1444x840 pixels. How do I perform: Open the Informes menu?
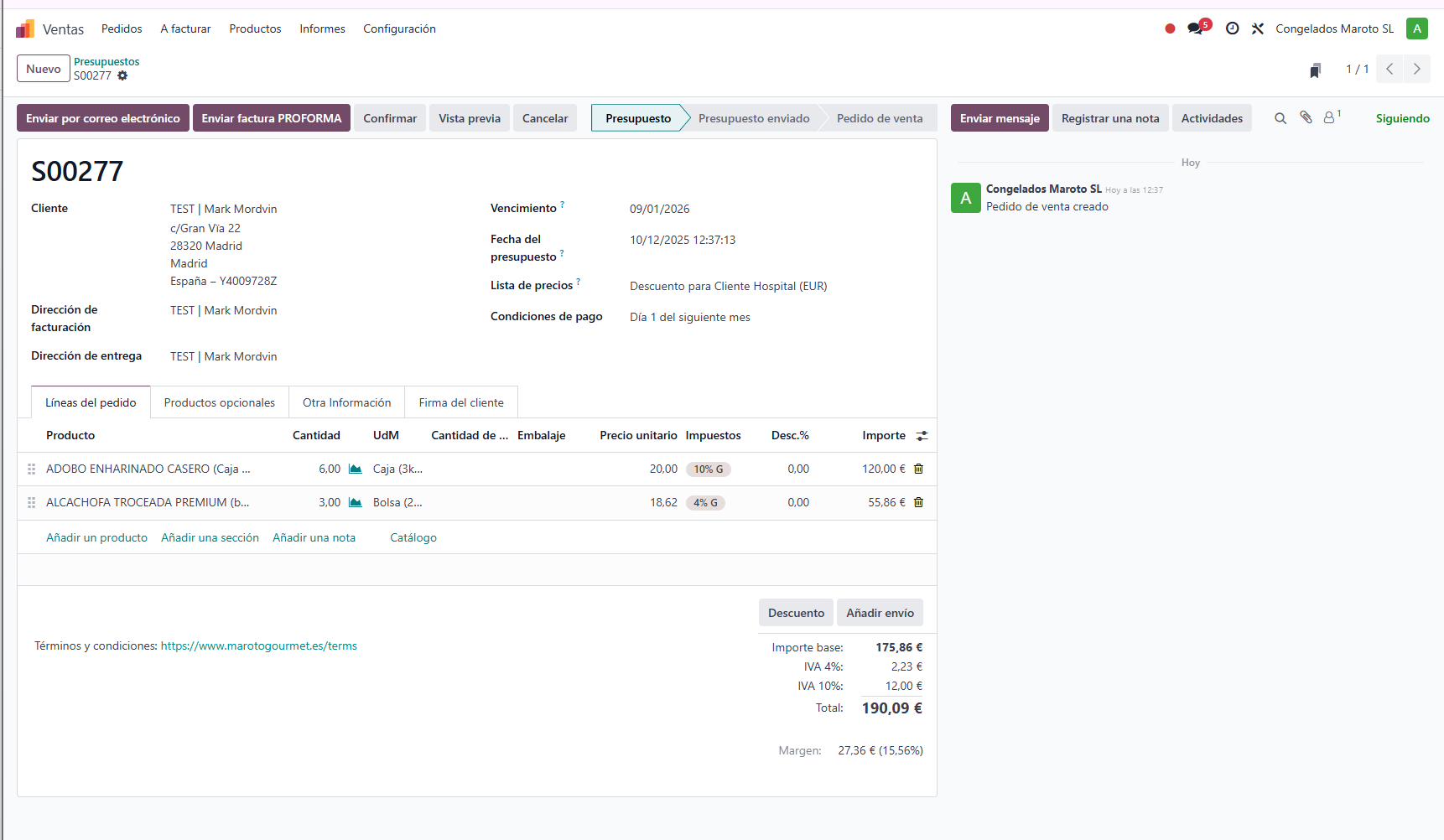322,29
